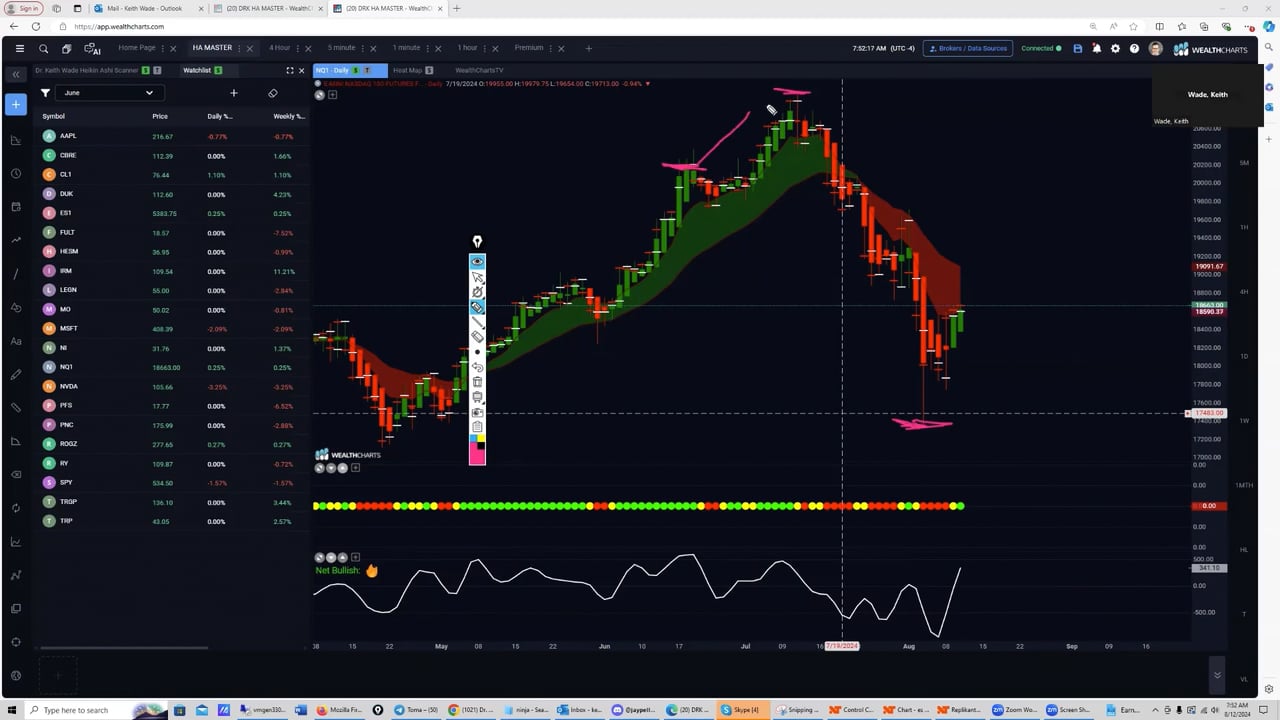1280x720 pixels.
Task: Click the trash delete drawings icon
Action: click(477, 382)
